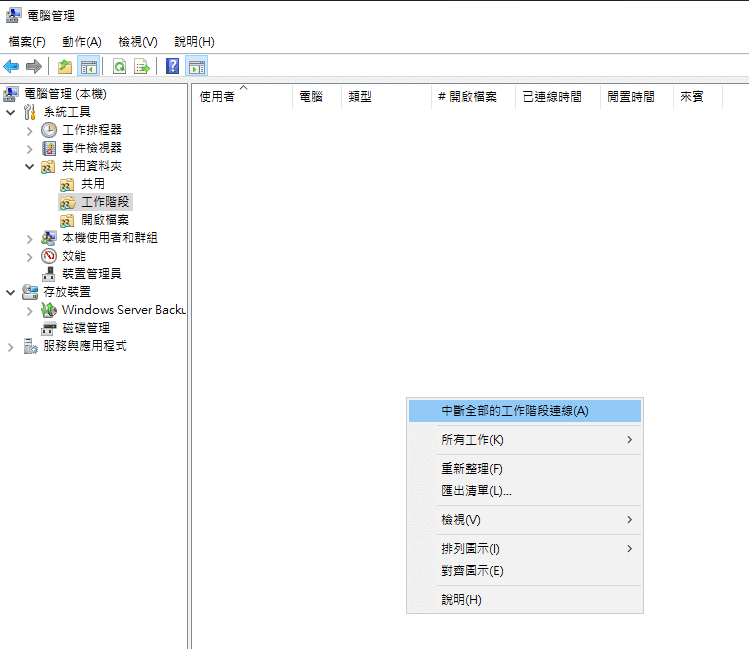Image resolution: width=749 pixels, height=649 pixels.
Task: Expand the Windows Server Backup node
Action: pos(30,311)
